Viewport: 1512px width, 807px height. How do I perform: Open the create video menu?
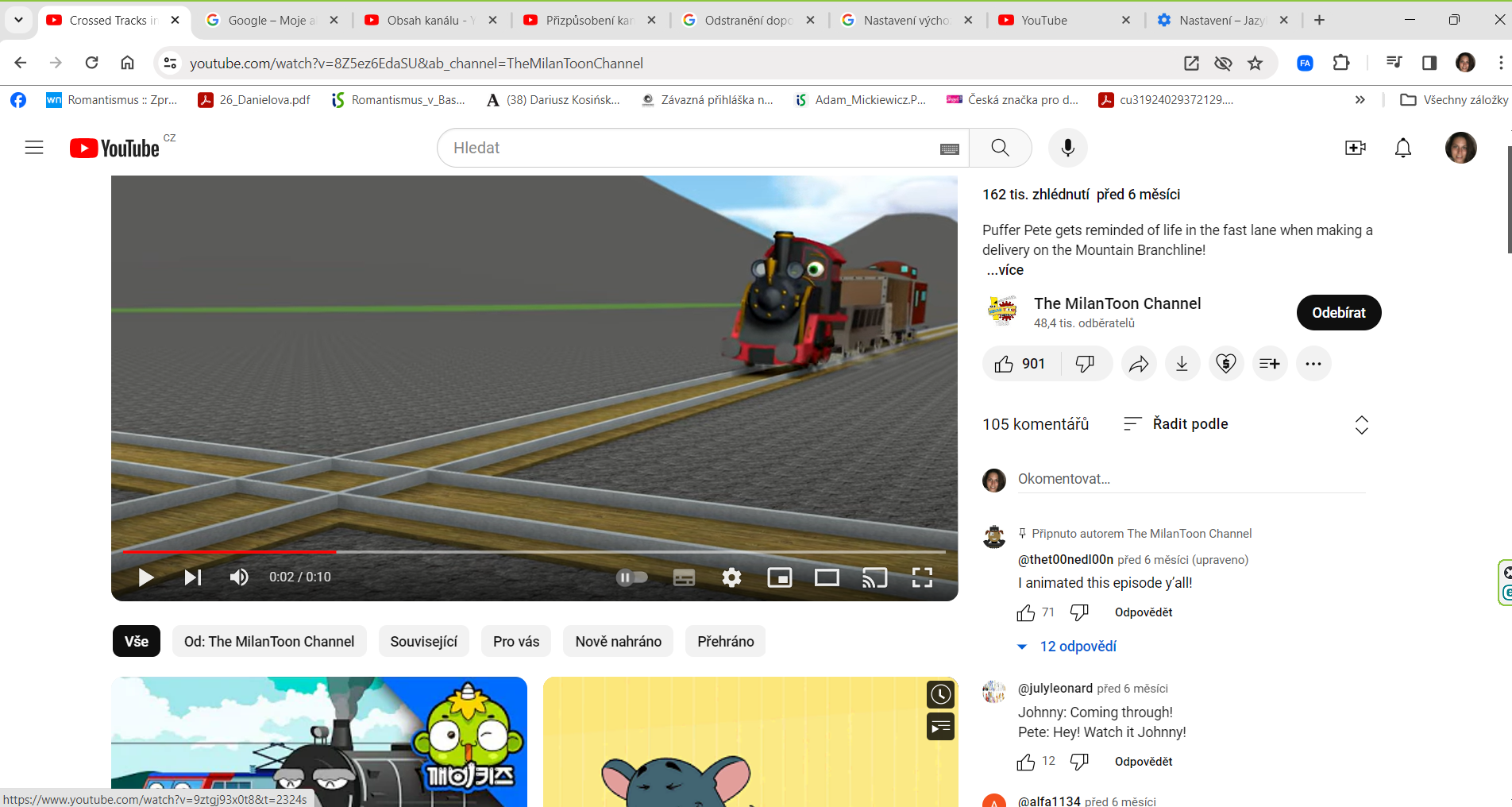[1356, 148]
